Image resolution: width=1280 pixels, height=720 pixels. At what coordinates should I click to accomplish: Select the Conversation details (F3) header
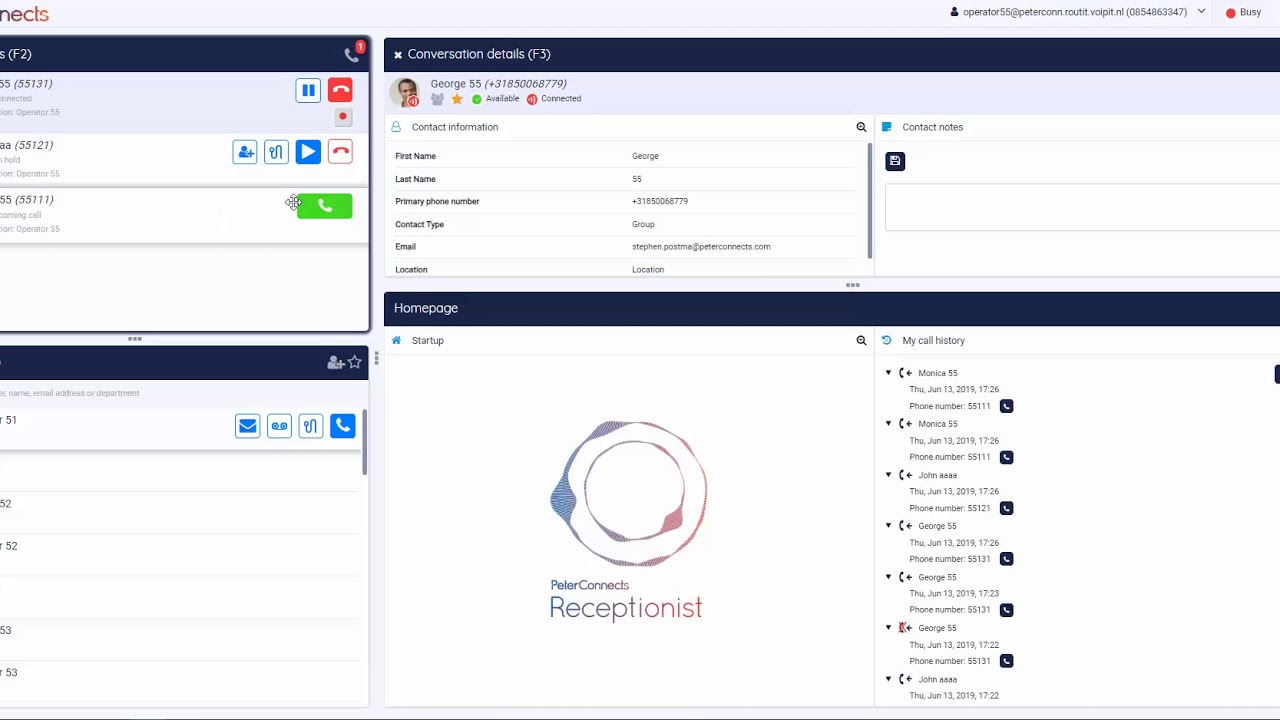point(479,55)
